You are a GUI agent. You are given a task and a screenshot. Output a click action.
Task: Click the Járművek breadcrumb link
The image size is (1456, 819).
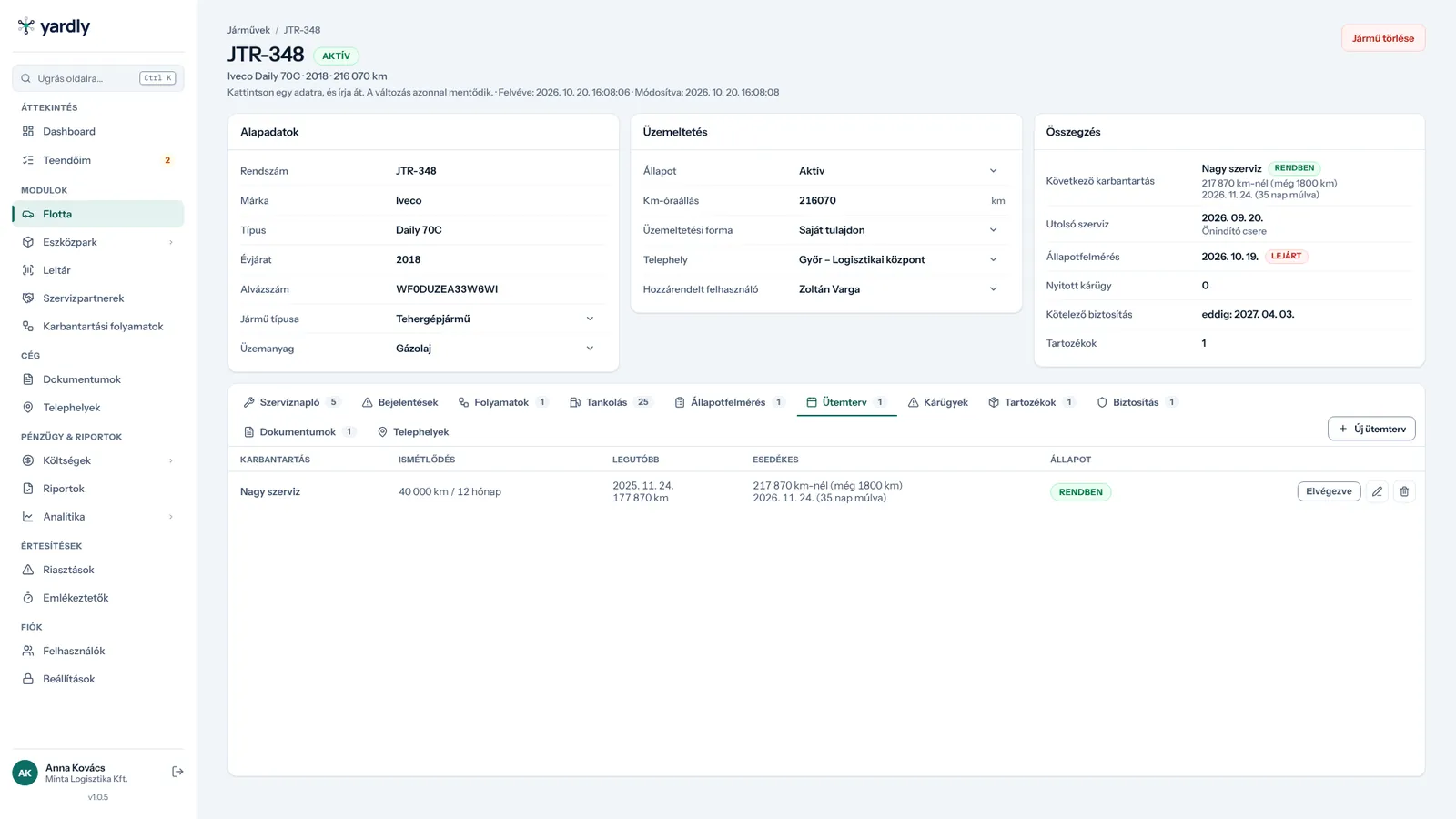coord(248,30)
